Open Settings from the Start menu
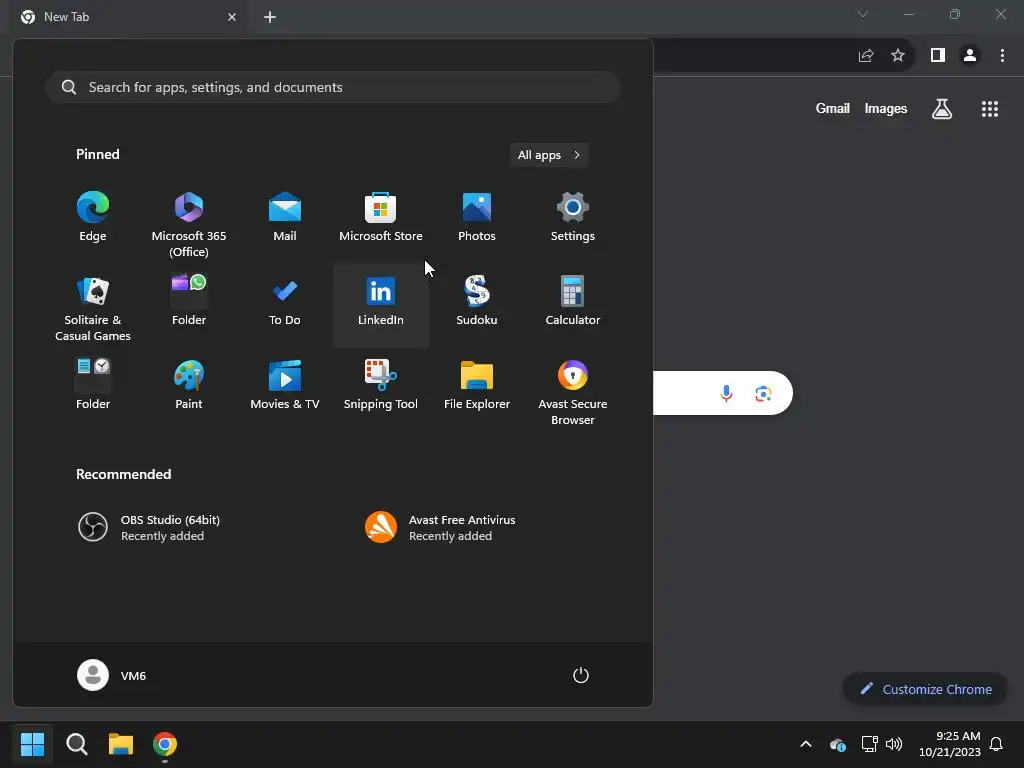This screenshot has height=768, width=1024. point(573,217)
